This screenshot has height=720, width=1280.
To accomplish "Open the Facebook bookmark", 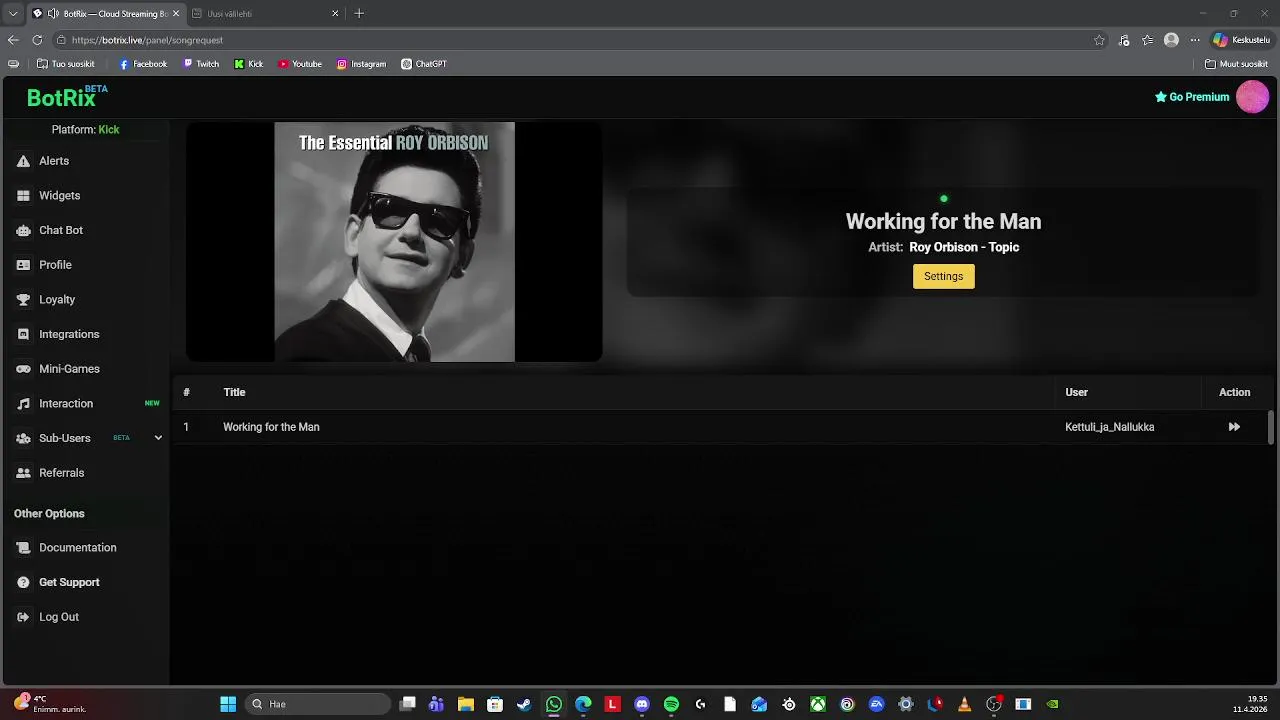I will click(143, 64).
